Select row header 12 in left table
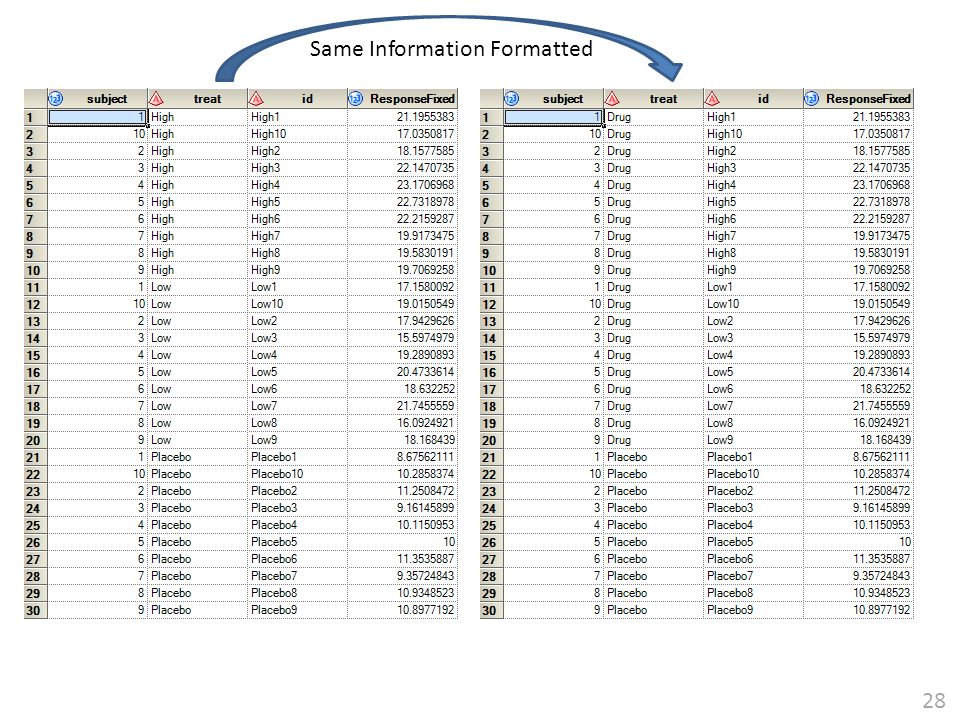Image resolution: width=960 pixels, height=720 pixels. coord(36,304)
